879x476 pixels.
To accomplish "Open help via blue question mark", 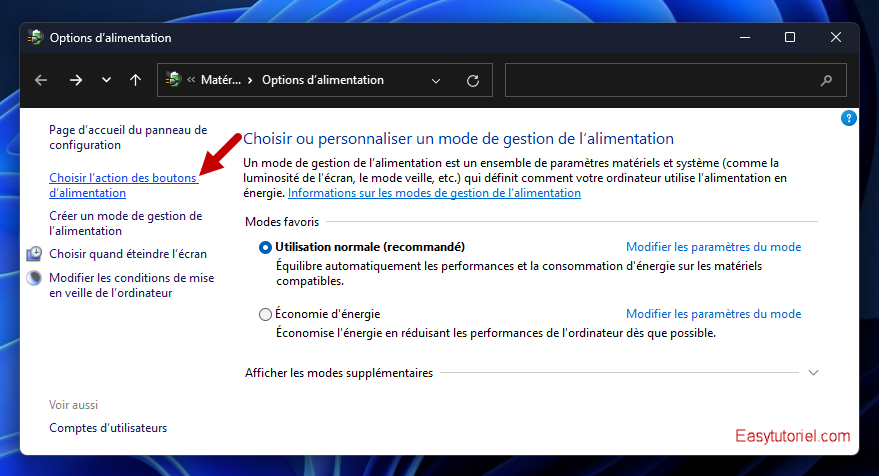I will (x=848, y=118).
